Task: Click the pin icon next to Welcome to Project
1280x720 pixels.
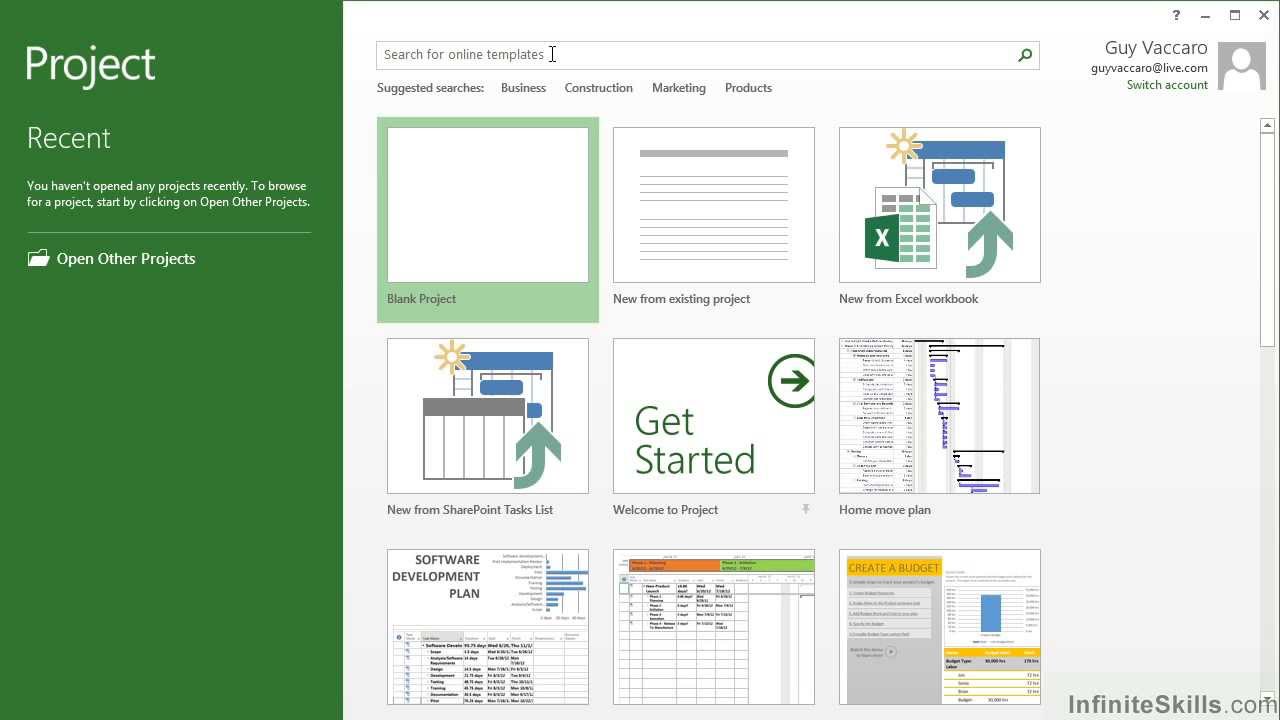Action: [806, 510]
